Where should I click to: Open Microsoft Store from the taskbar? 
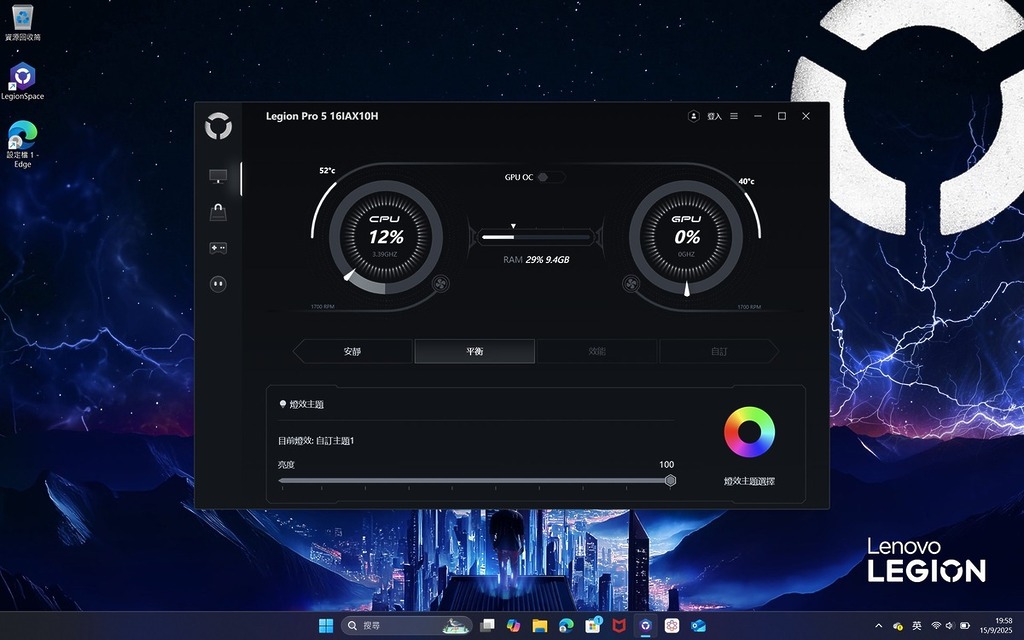tap(593, 626)
